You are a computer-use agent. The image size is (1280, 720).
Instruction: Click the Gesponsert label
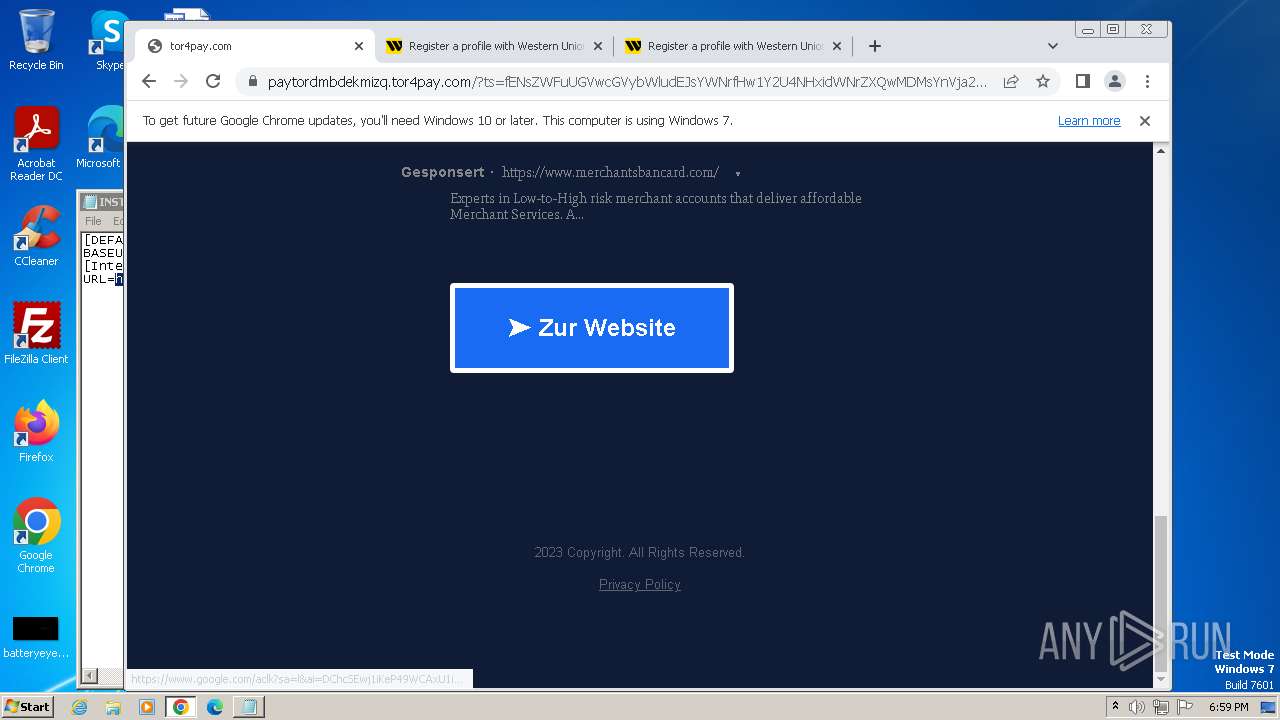point(442,172)
